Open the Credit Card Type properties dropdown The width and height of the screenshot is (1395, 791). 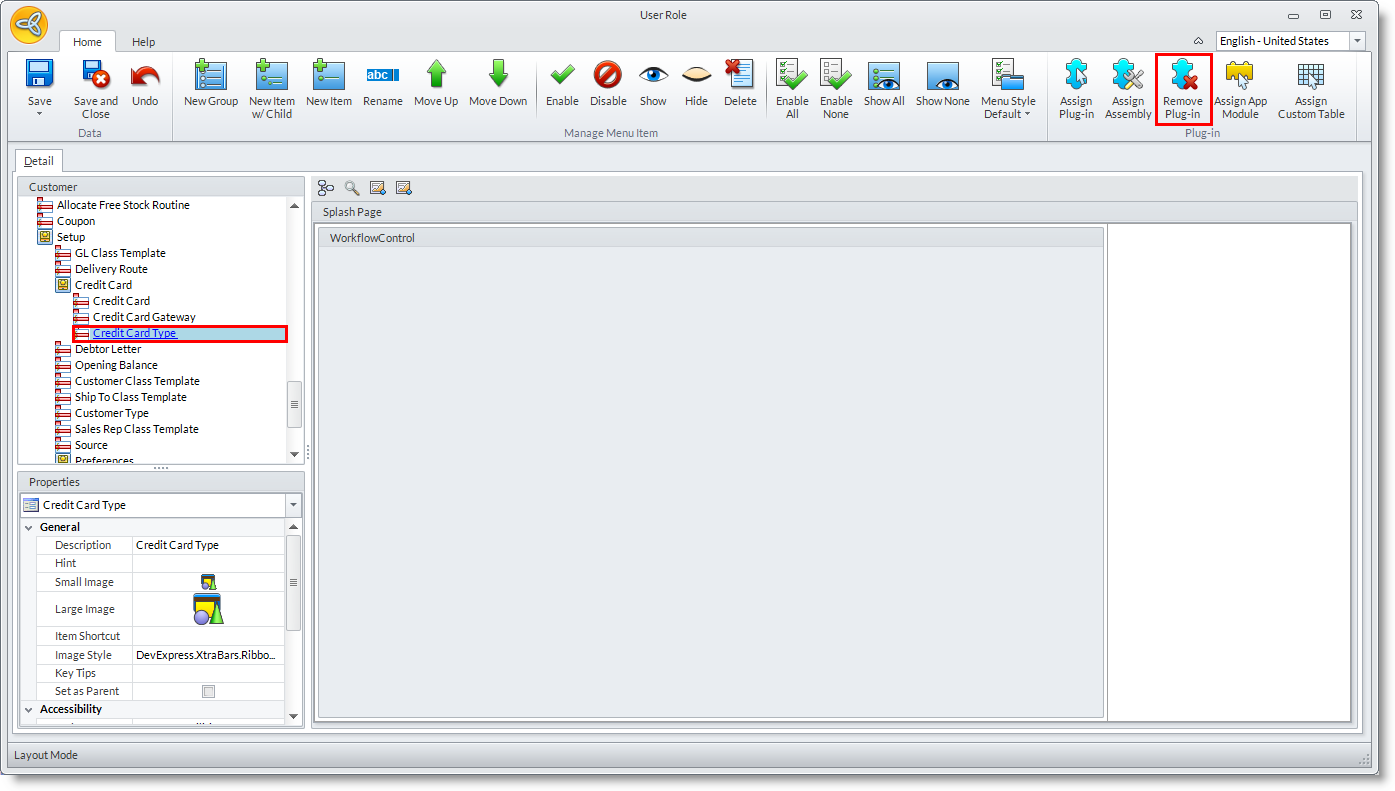point(293,505)
